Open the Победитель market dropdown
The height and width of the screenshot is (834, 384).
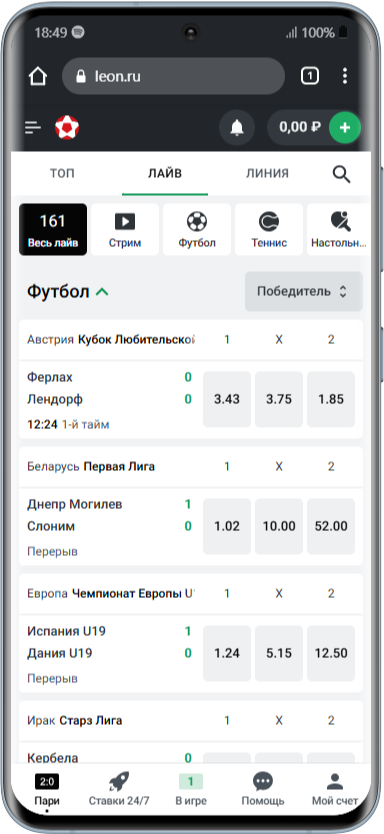(x=304, y=291)
